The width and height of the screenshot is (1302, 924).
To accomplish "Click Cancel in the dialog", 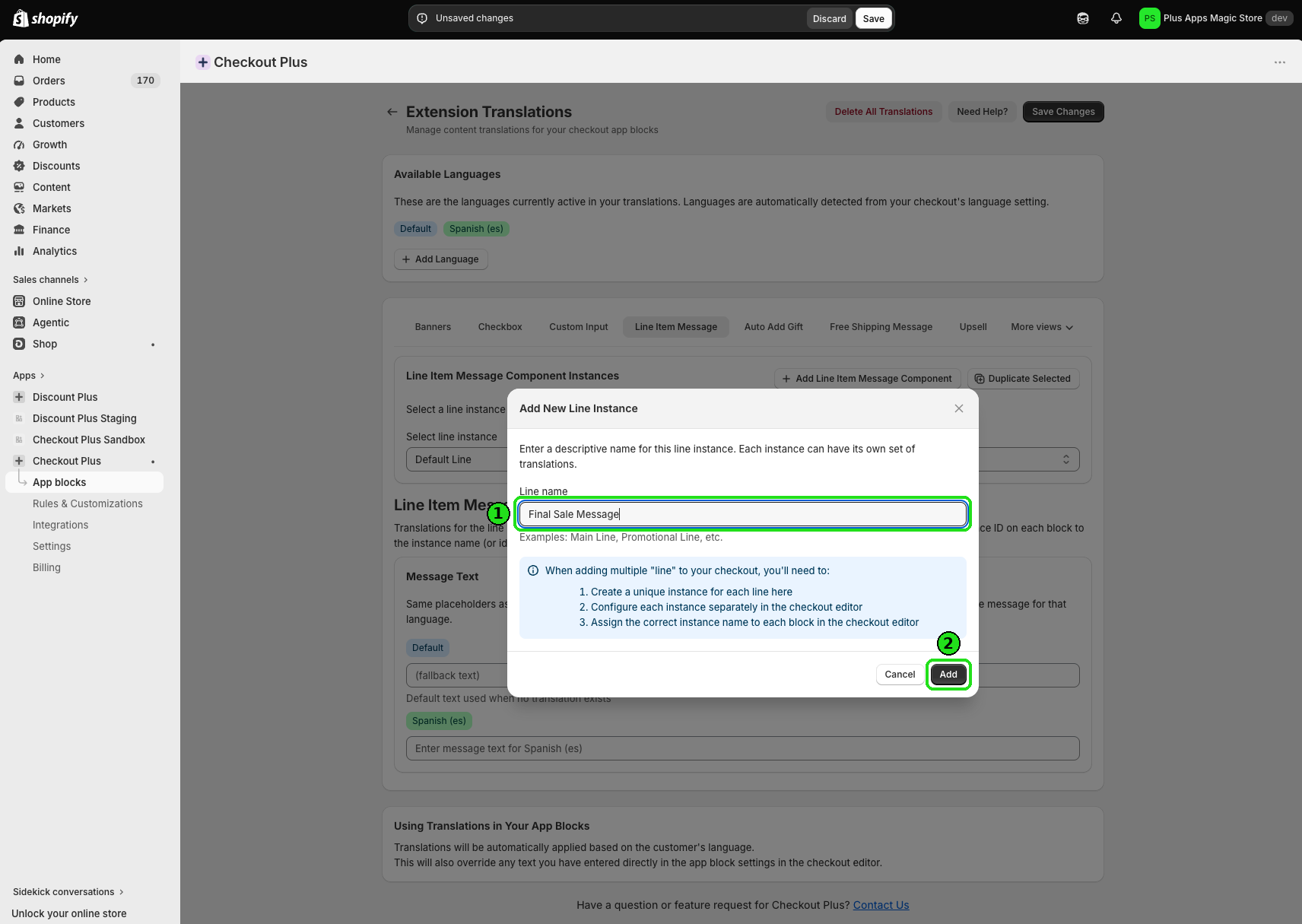I will 900,675.
